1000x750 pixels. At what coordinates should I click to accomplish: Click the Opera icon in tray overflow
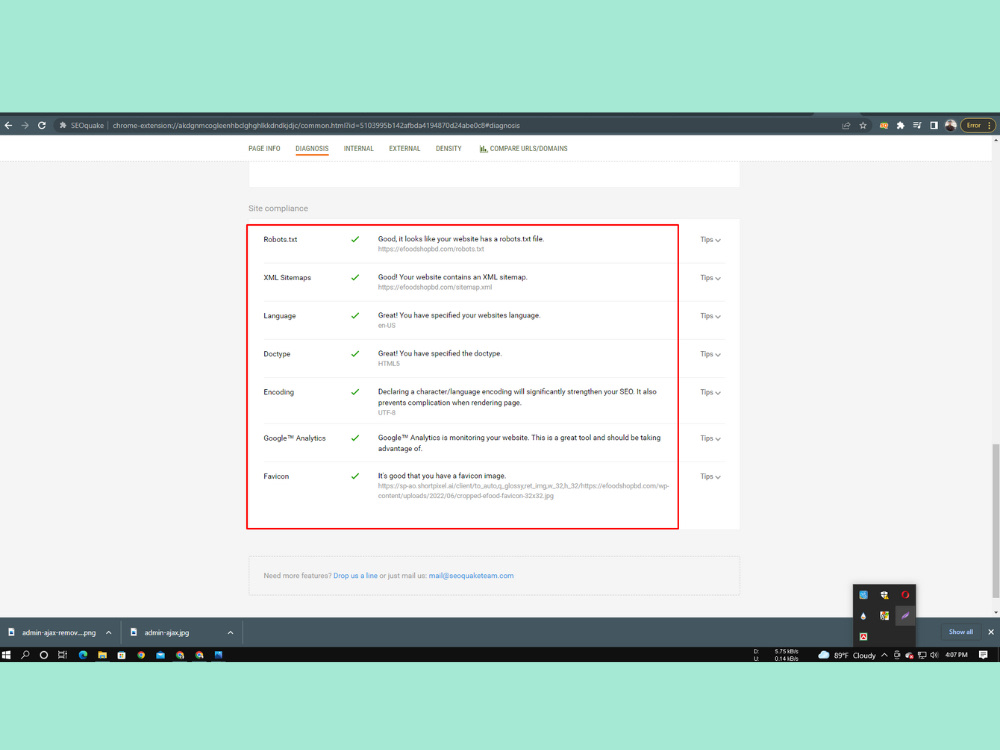[905, 595]
